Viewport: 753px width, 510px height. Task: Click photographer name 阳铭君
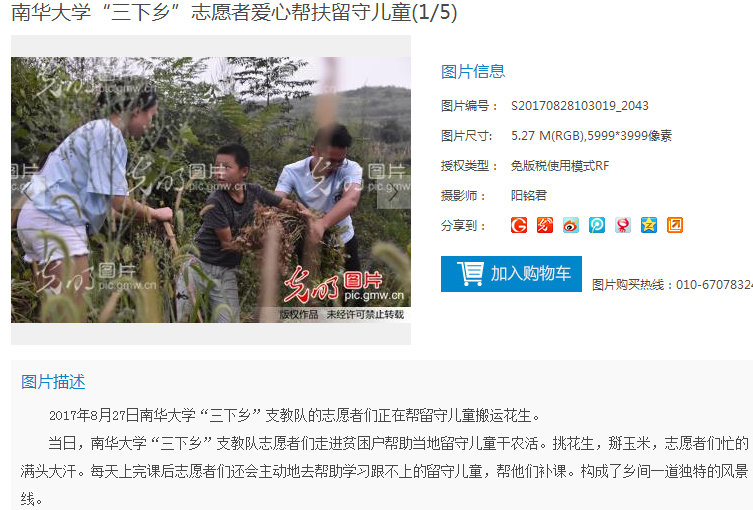pos(529,195)
